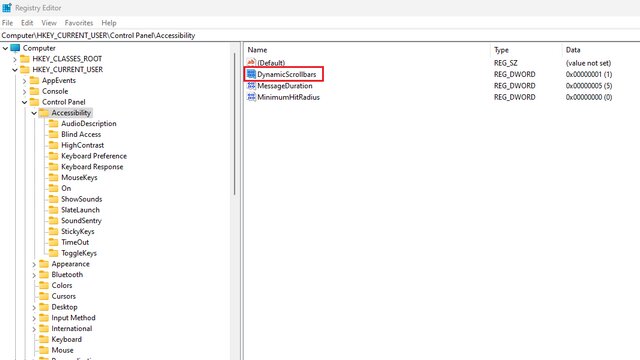
Task: Select the StickyKeys folder icon
Action: (53, 231)
